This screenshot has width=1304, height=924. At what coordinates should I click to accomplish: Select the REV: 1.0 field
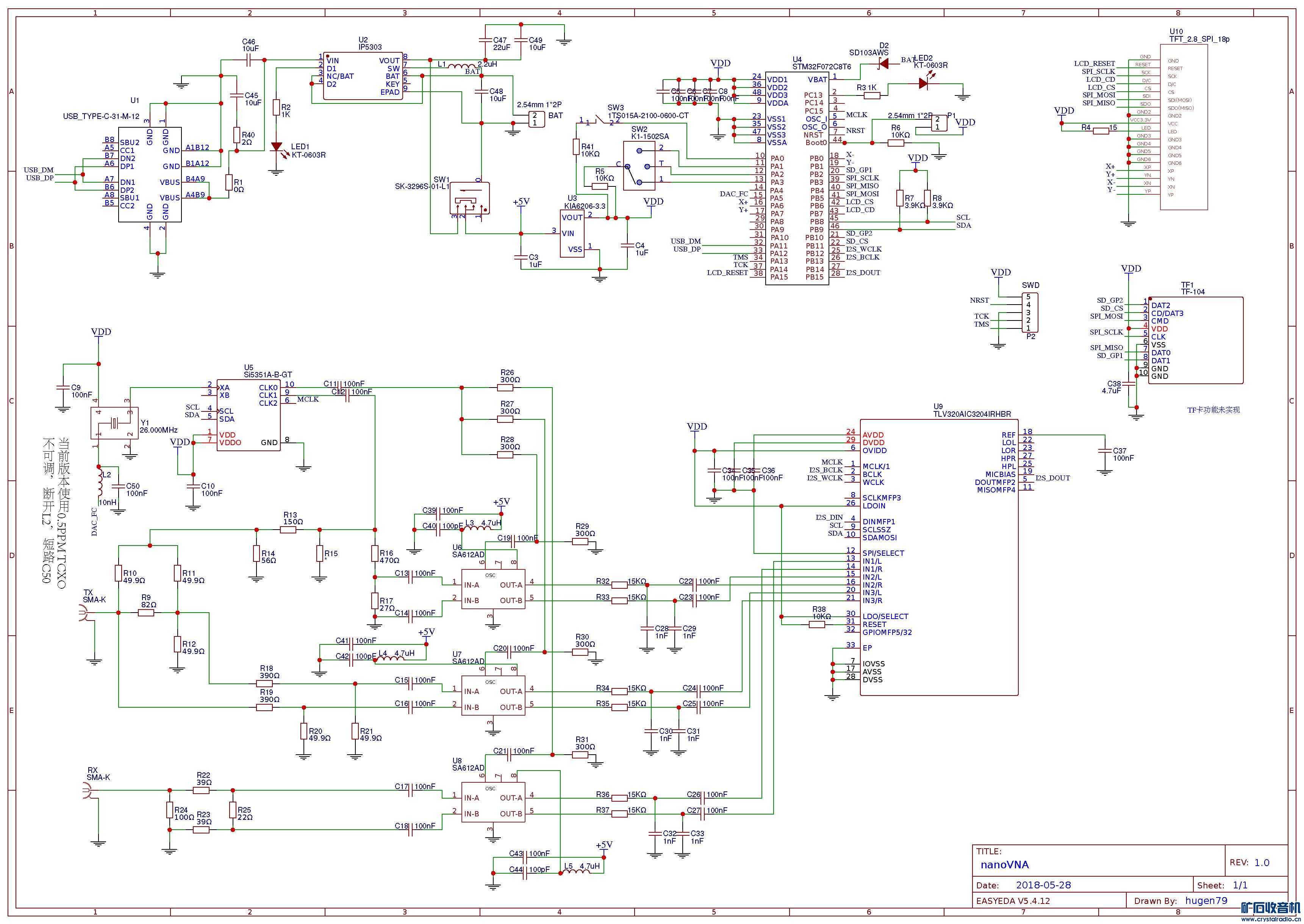1249,863
